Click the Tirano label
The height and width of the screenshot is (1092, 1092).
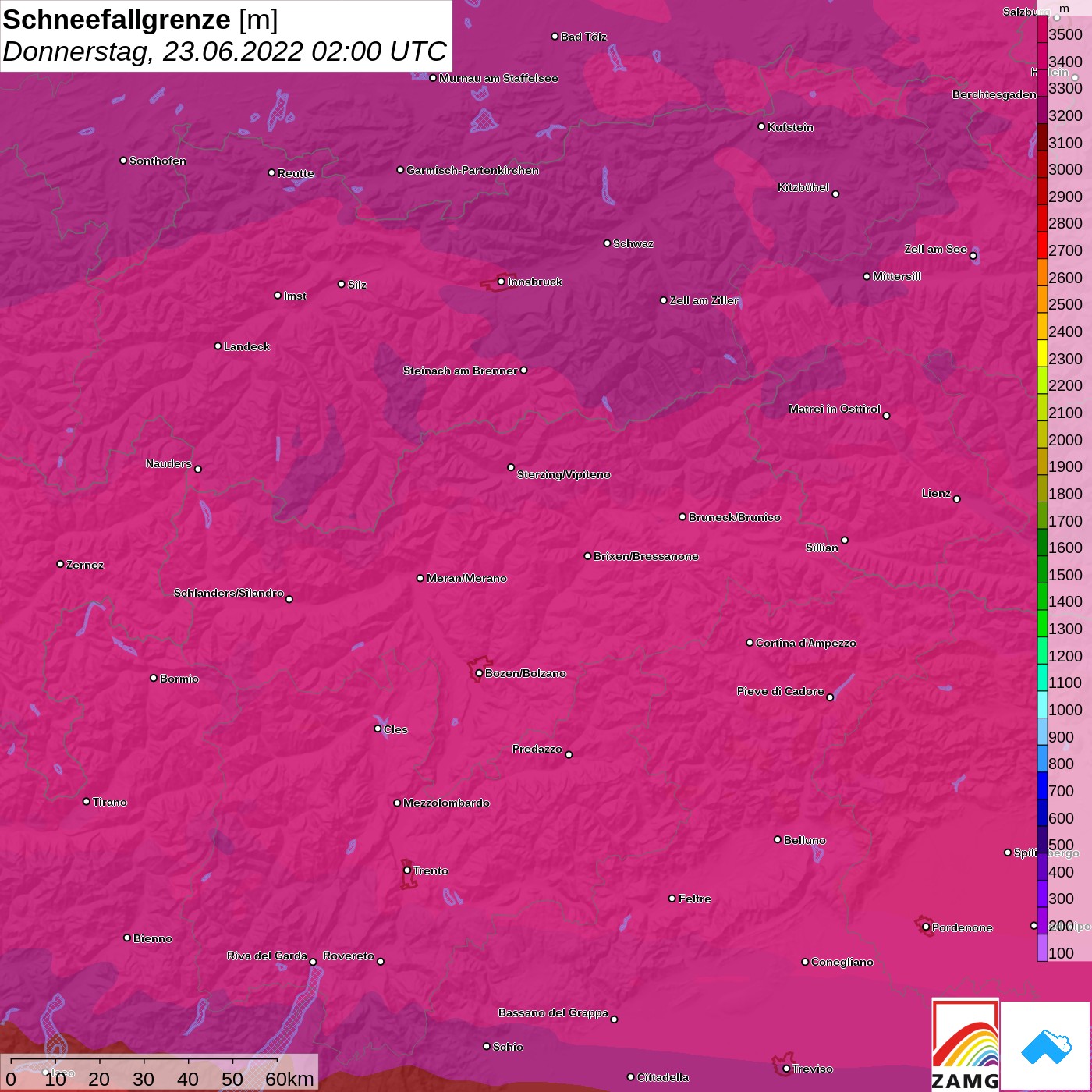[109, 802]
